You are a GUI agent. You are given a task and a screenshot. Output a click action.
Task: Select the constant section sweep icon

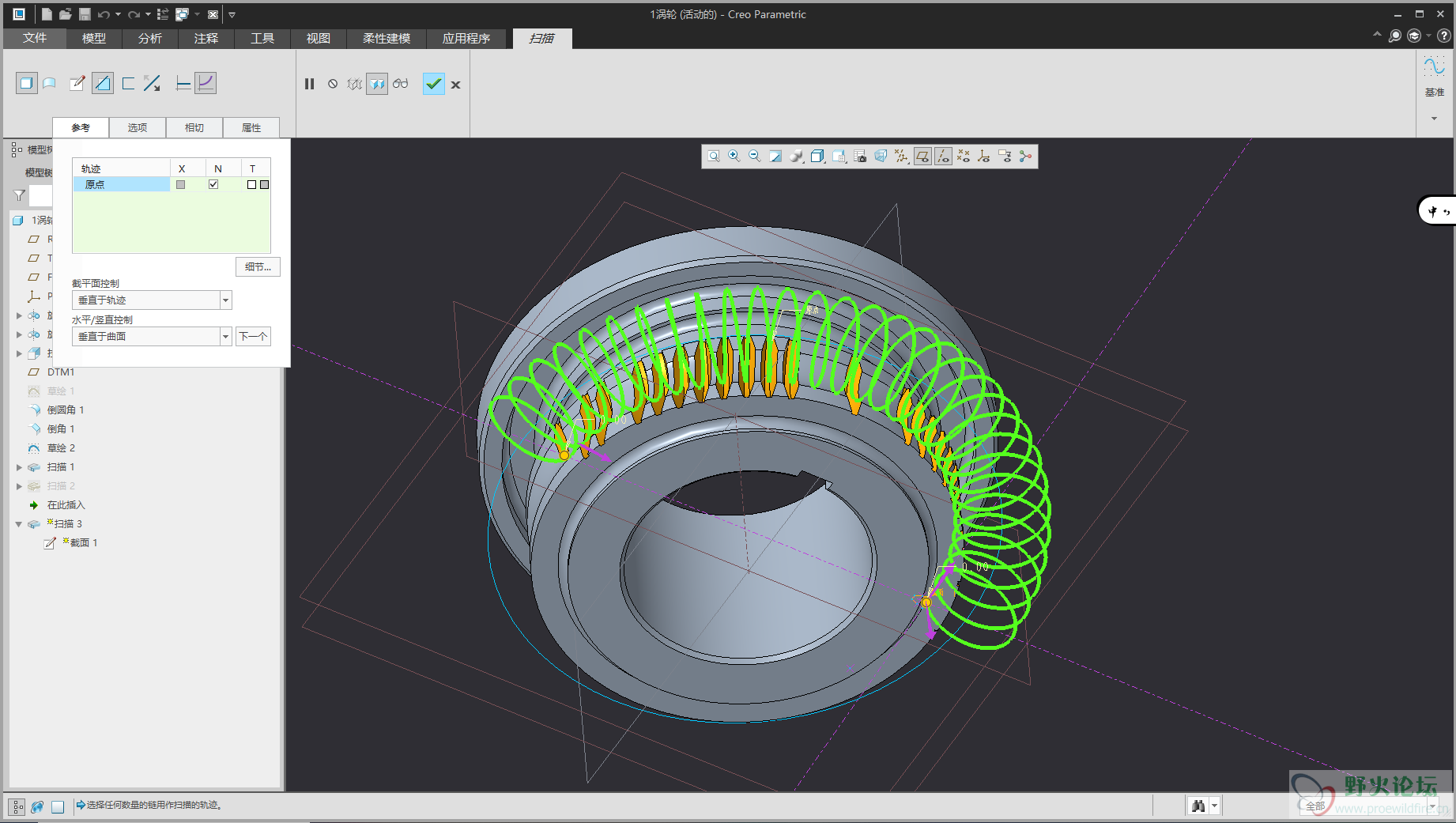point(183,83)
